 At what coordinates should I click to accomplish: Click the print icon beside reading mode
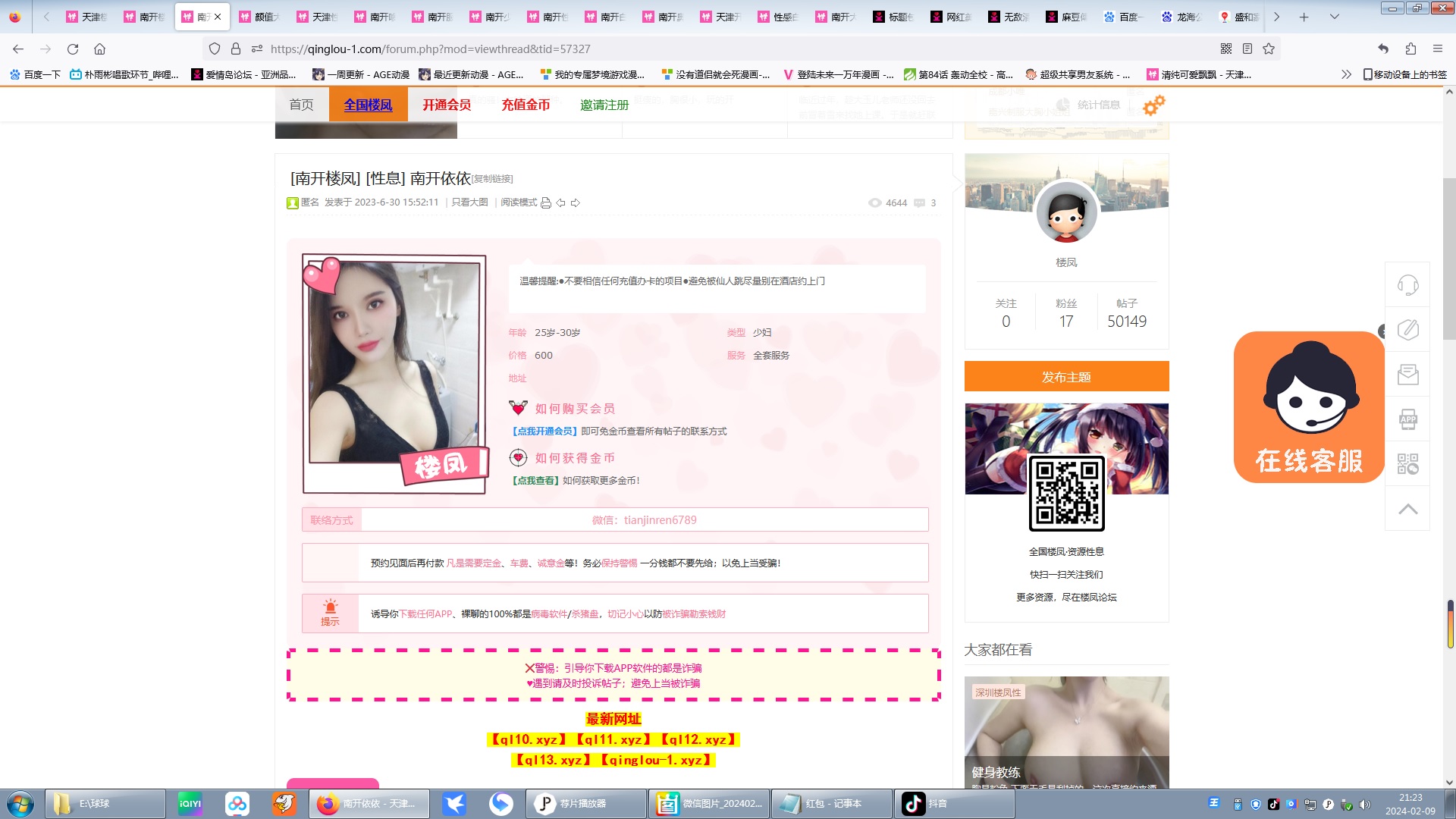coord(545,202)
